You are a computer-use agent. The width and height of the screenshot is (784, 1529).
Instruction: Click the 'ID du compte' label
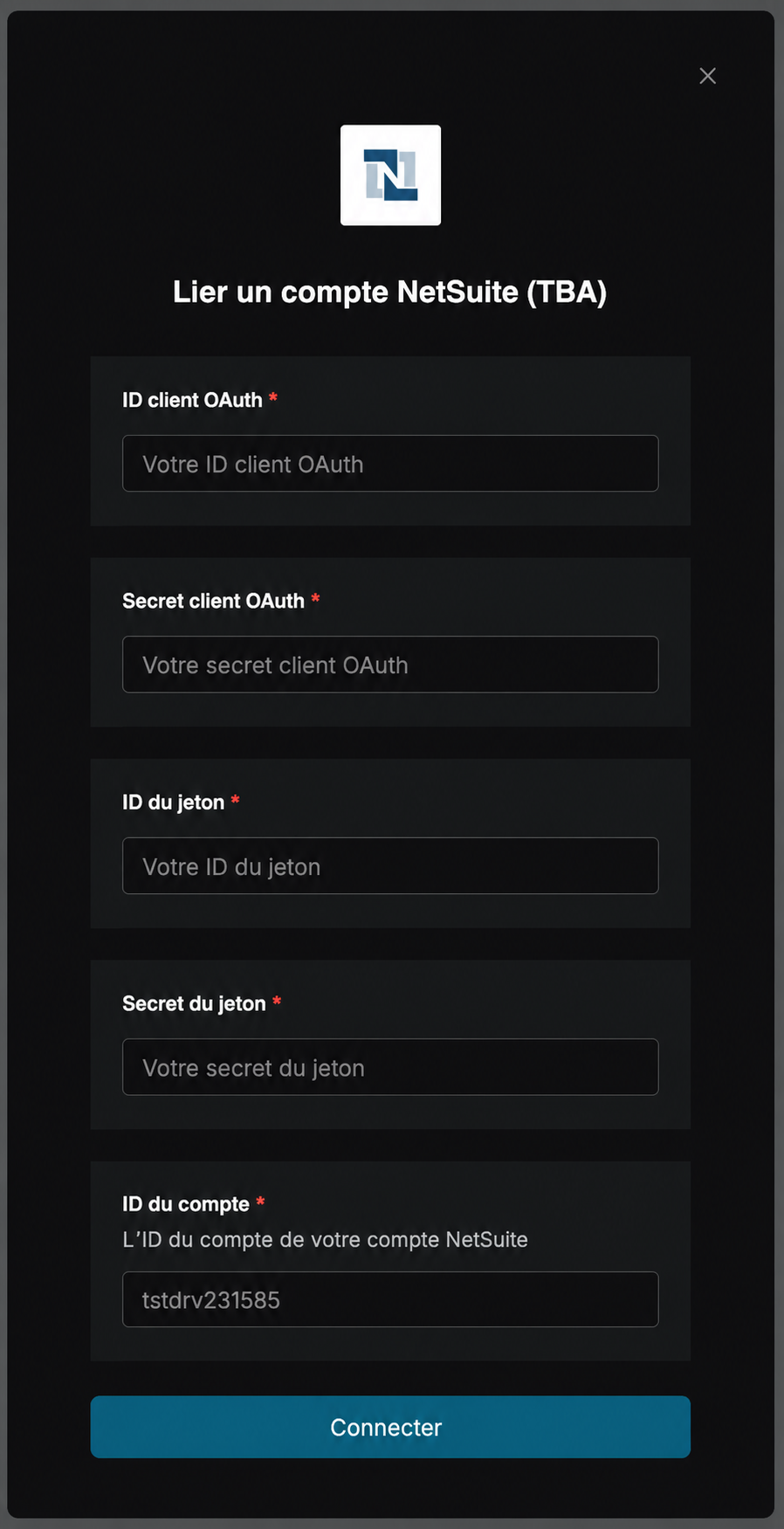coord(186,1204)
